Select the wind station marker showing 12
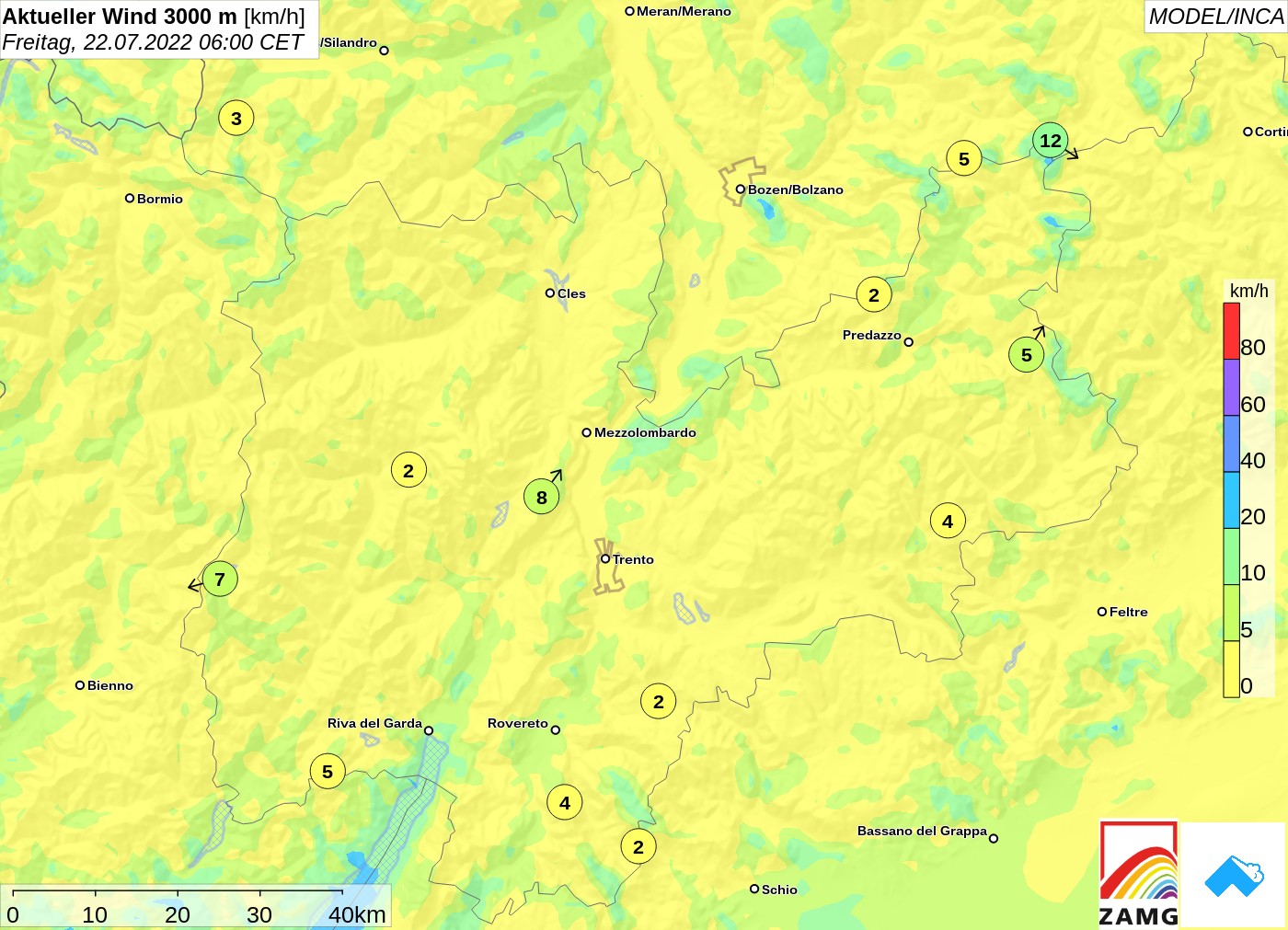The height and width of the screenshot is (930, 1288). pos(1051,141)
